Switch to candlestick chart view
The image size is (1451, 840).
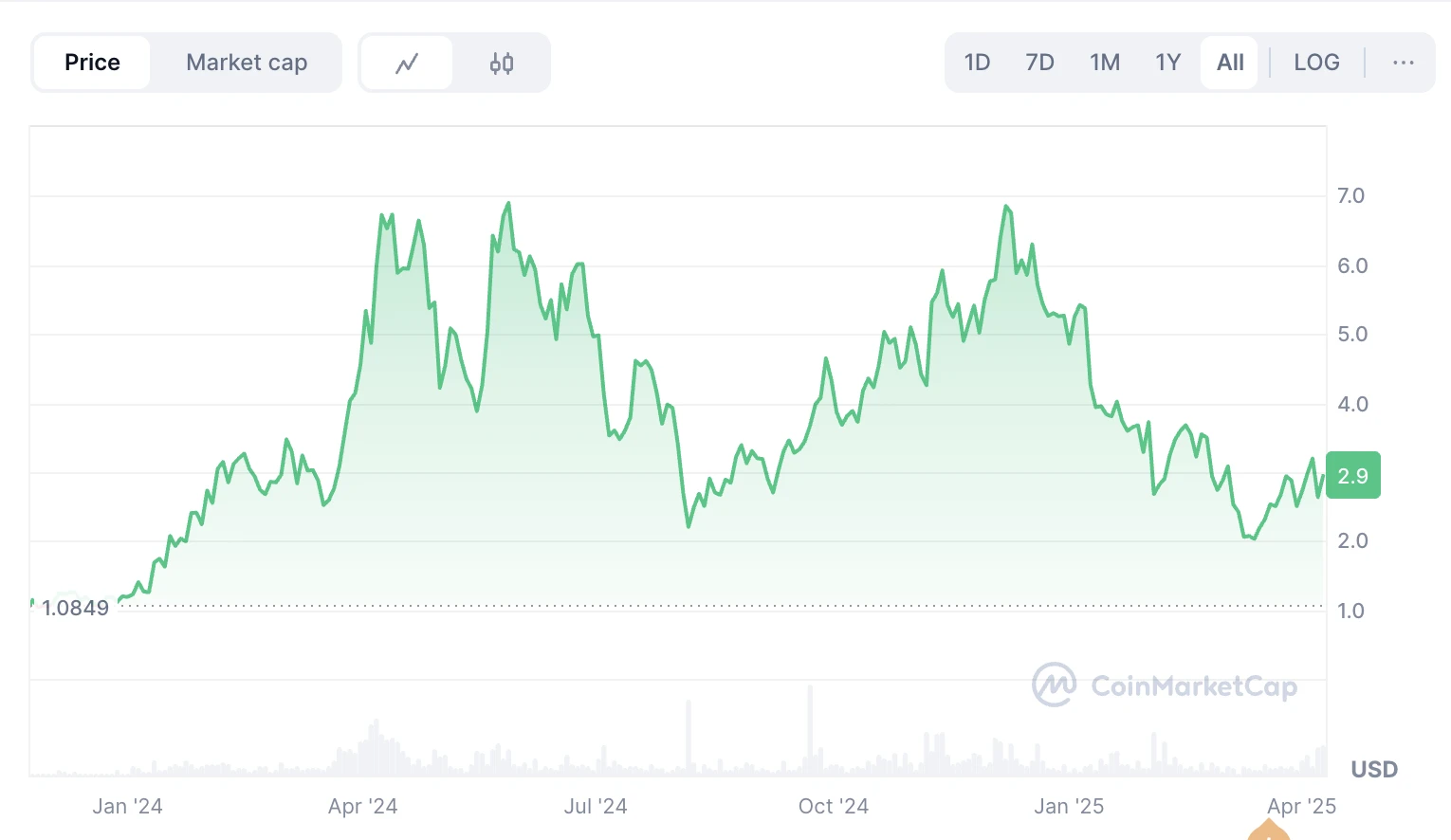(502, 64)
